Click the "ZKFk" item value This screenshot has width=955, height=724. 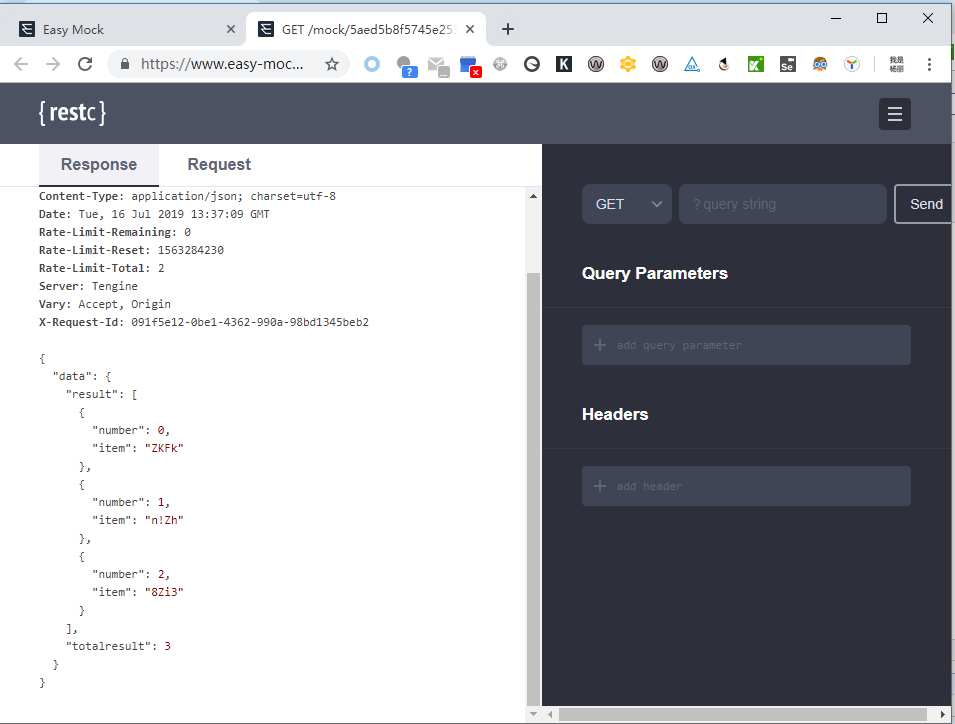[164, 448]
